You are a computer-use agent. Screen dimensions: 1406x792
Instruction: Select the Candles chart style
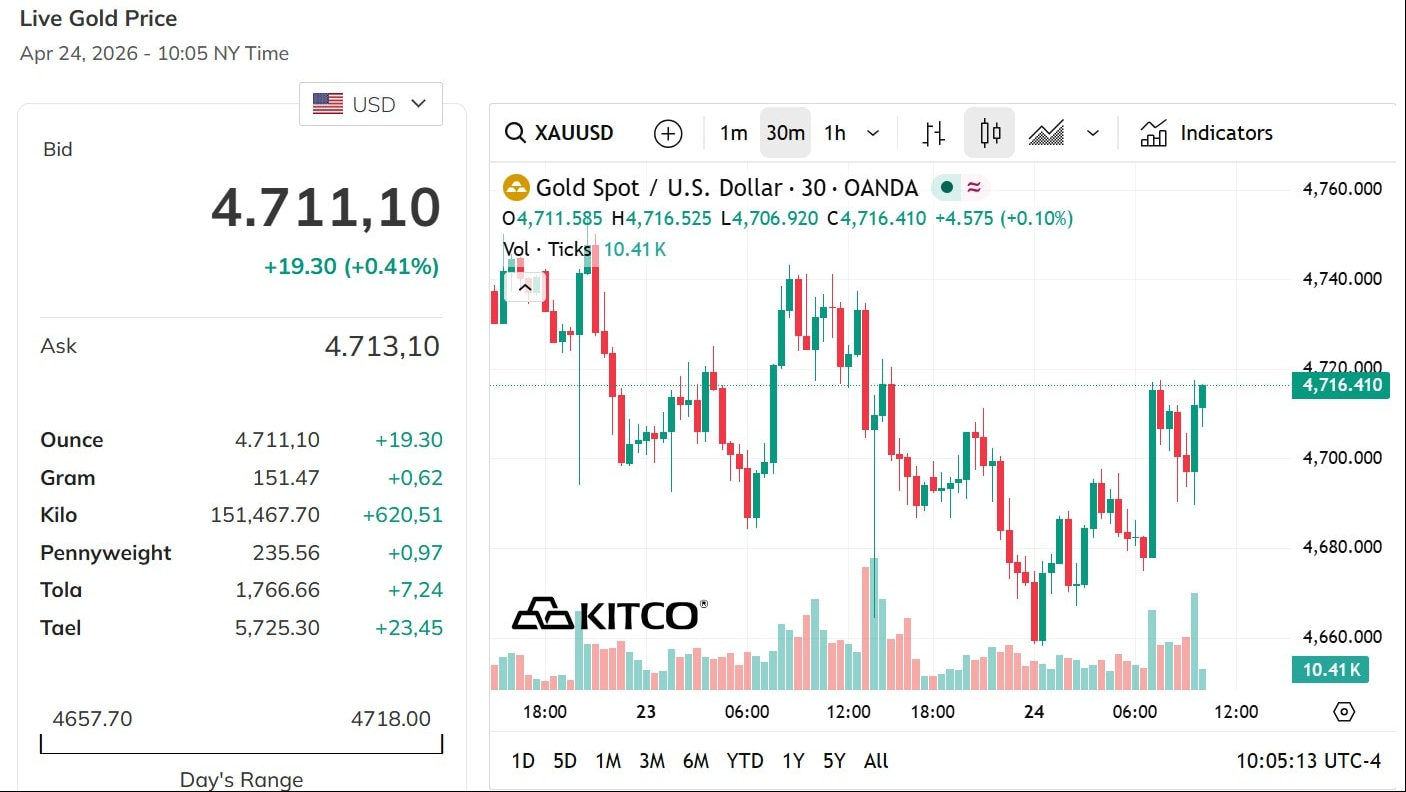990,133
